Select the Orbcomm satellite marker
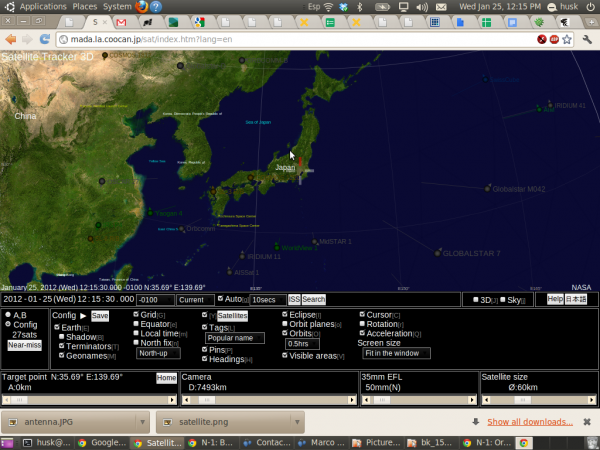This screenshot has height=450, width=600. pos(181,229)
